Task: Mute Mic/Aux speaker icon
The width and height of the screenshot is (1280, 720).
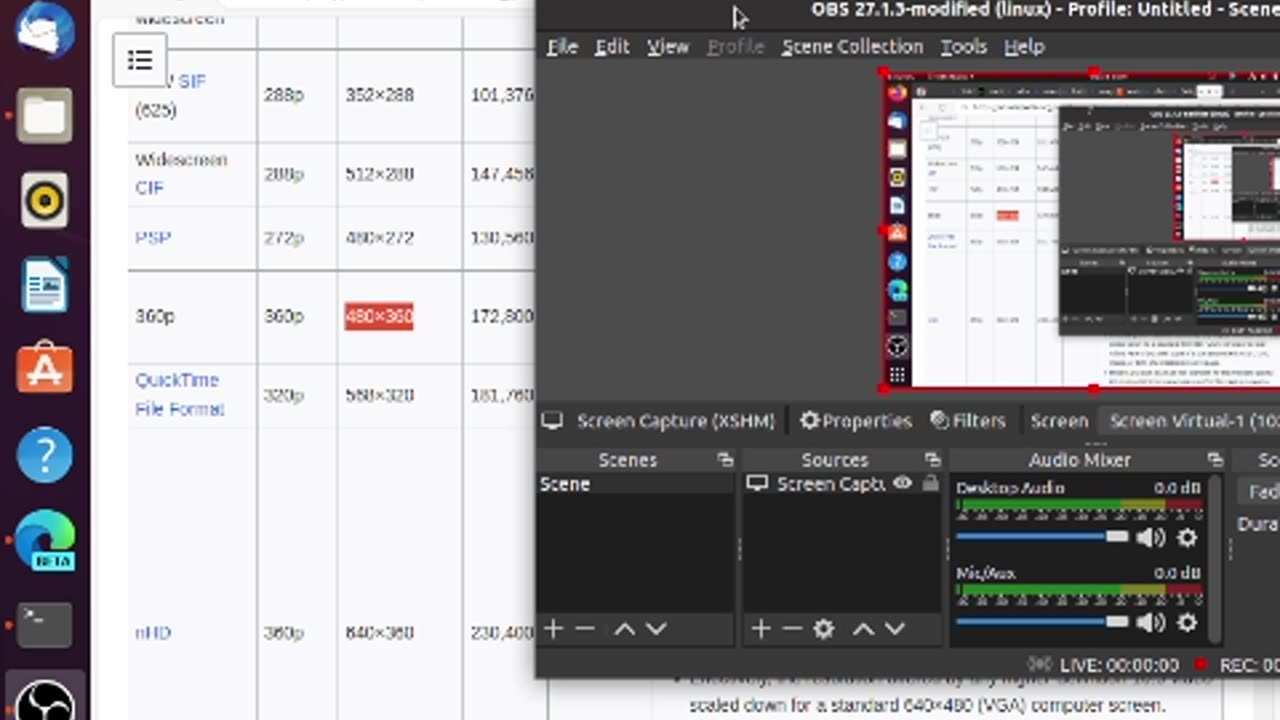Action: (1150, 623)
